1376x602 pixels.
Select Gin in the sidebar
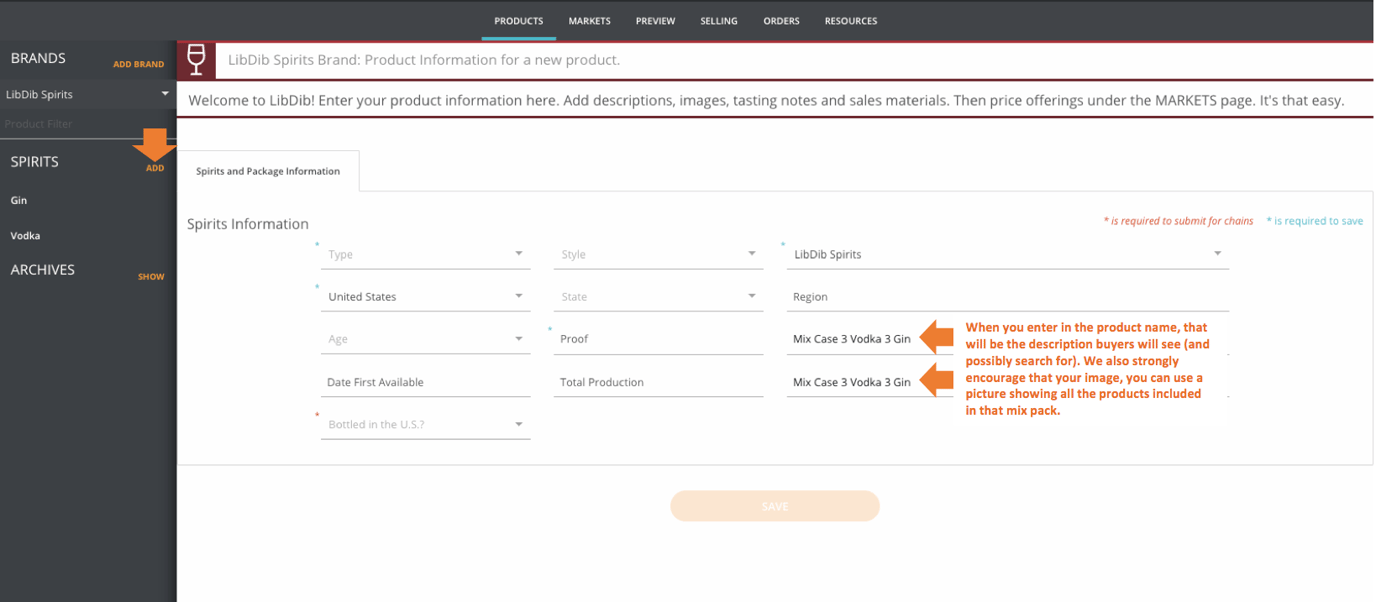pyautogui.click(x=18, y=200)
